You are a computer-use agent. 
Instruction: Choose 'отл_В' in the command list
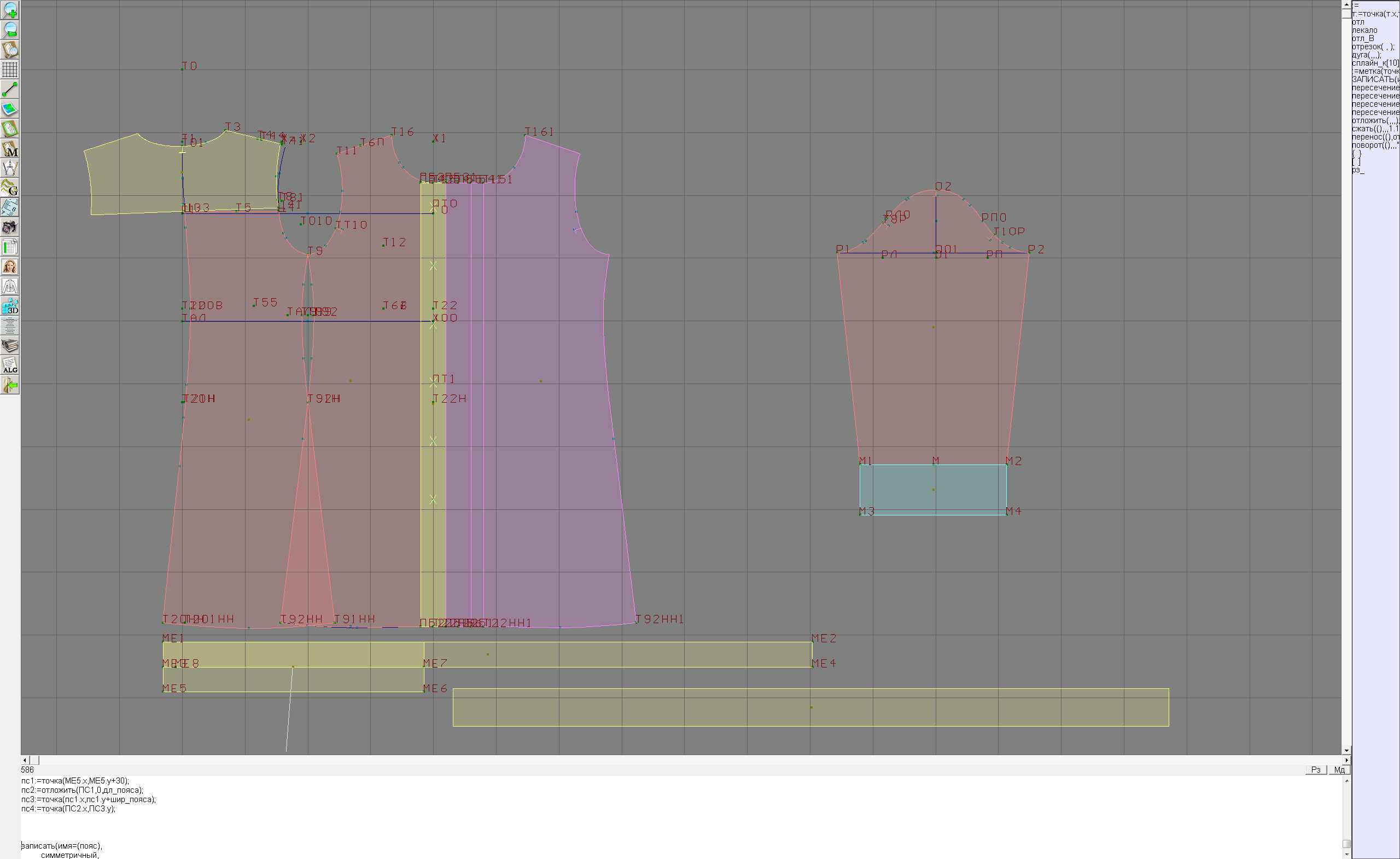tap(1362, 38)
